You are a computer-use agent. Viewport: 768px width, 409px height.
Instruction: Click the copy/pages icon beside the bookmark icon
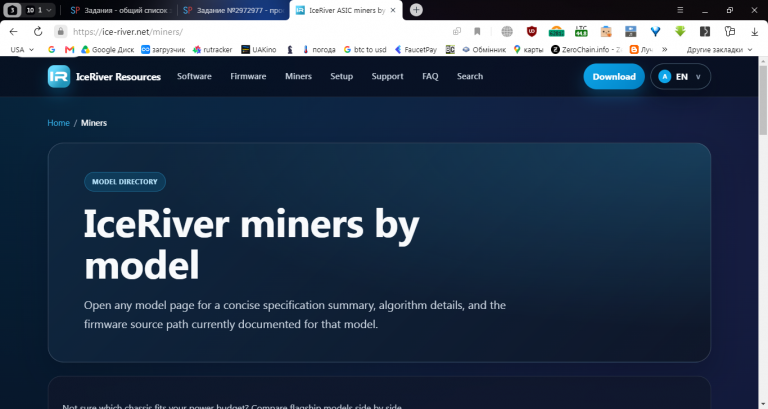point(457,31)
